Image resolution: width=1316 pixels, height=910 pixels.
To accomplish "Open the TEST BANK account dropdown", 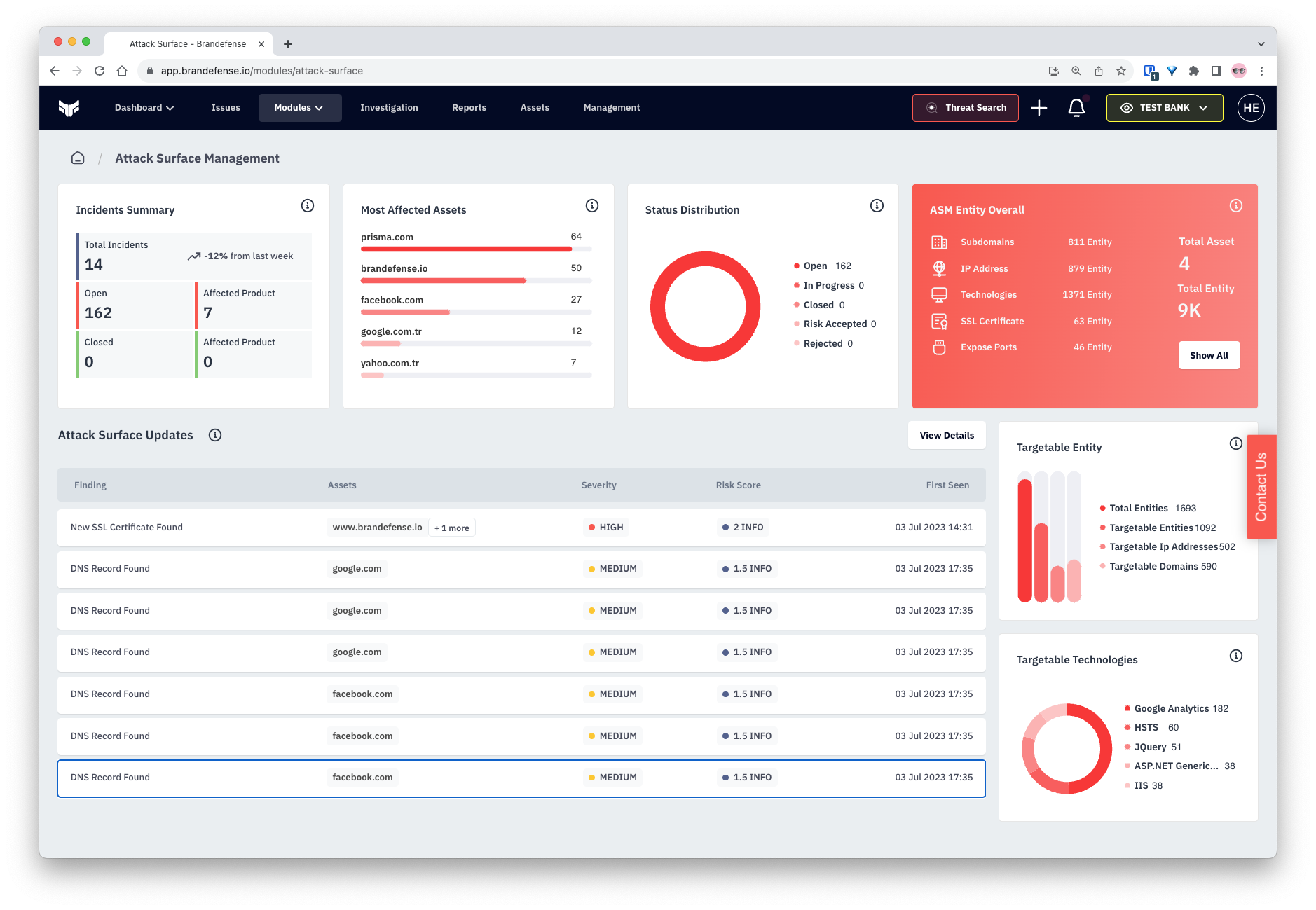I will click(x=1164, y=107).
